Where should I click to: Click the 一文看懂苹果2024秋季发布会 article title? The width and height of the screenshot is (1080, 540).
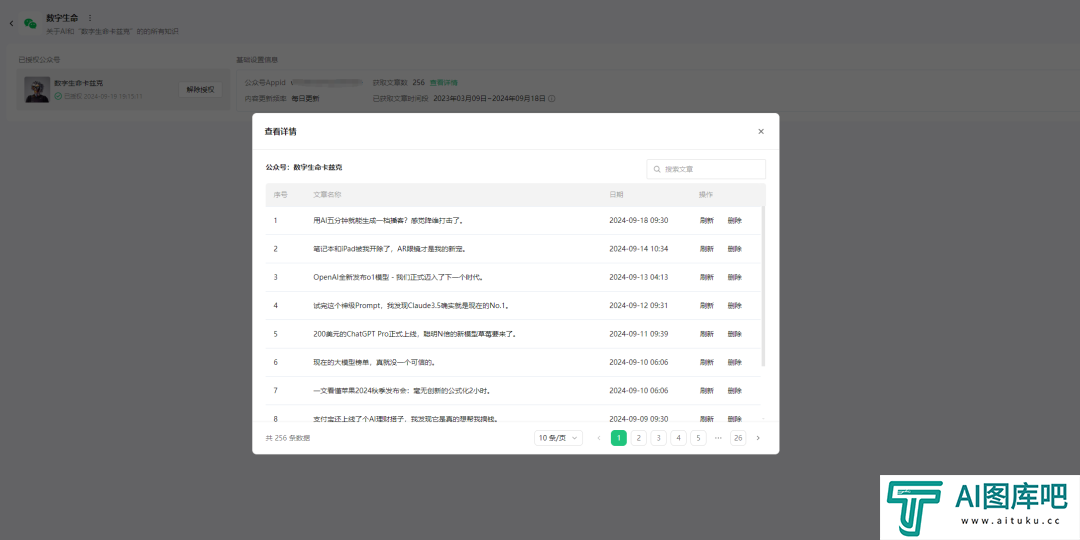click(x=401, y=390)
